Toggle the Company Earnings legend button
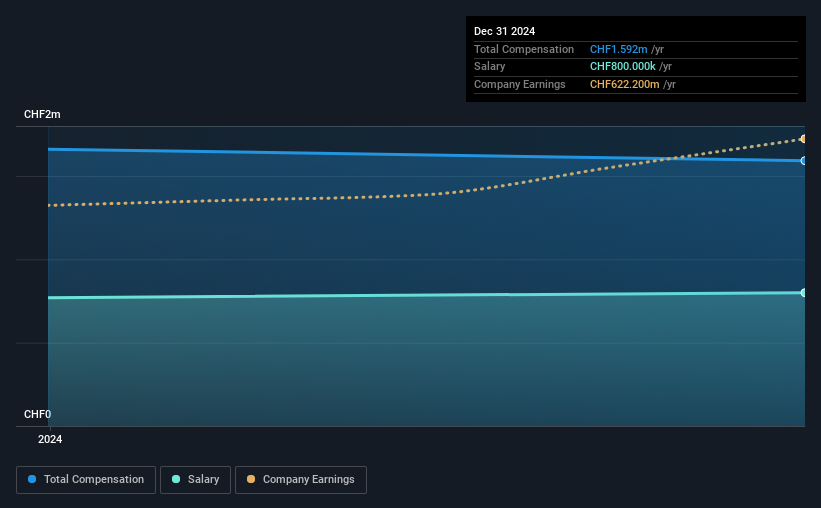Image resolution: width=821 pixels, height=508 pixels. pyautogui.click(x=301, y=480)
